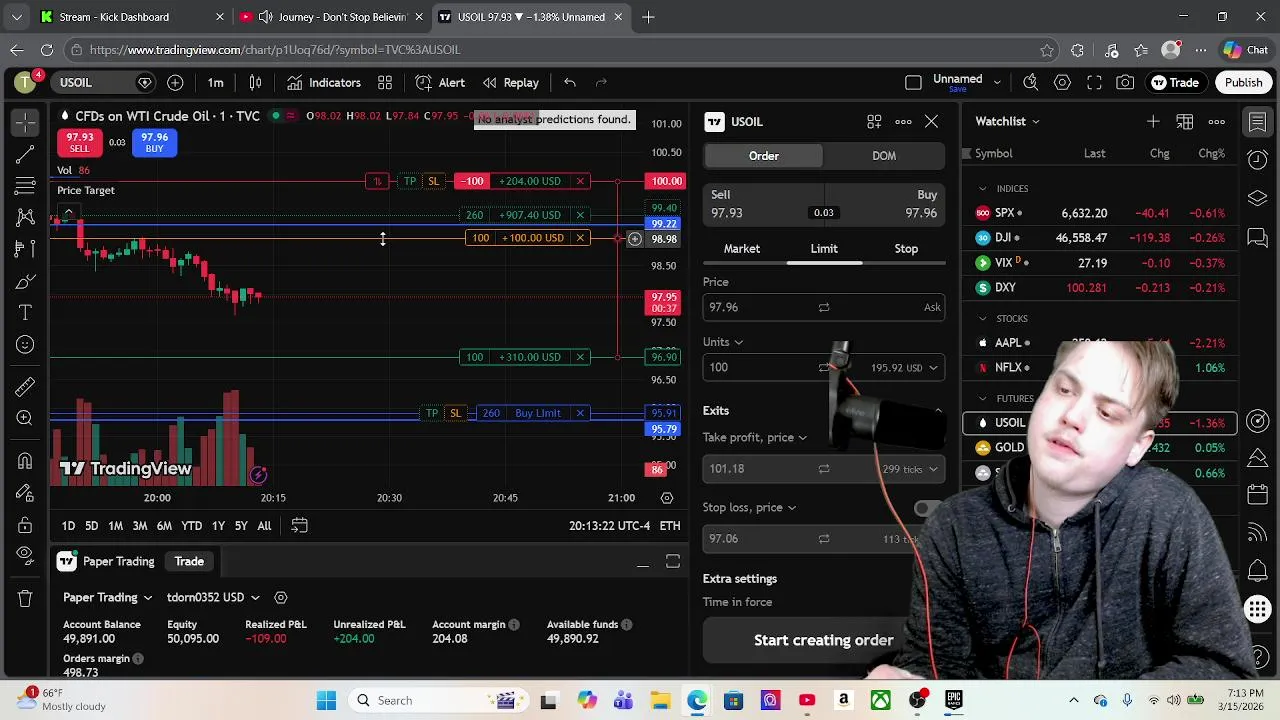Screen dimensions: 1280x720
Task: Add a symbol to the watchlist
Action: (x=1153, y=121)
